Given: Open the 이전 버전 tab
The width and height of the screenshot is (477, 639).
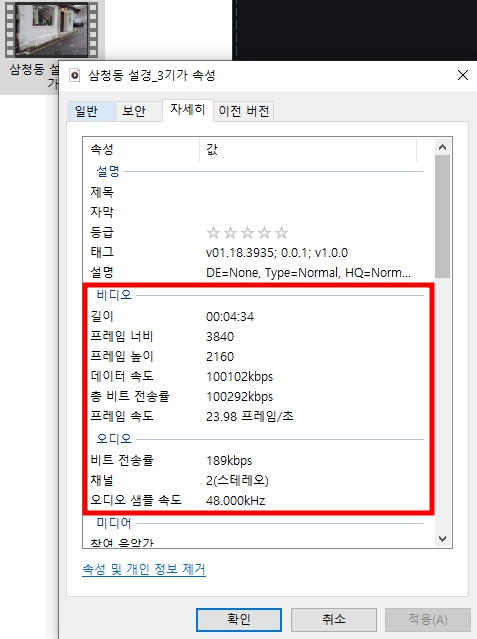Looking at the screenshot, I should (x=243, y=111).
